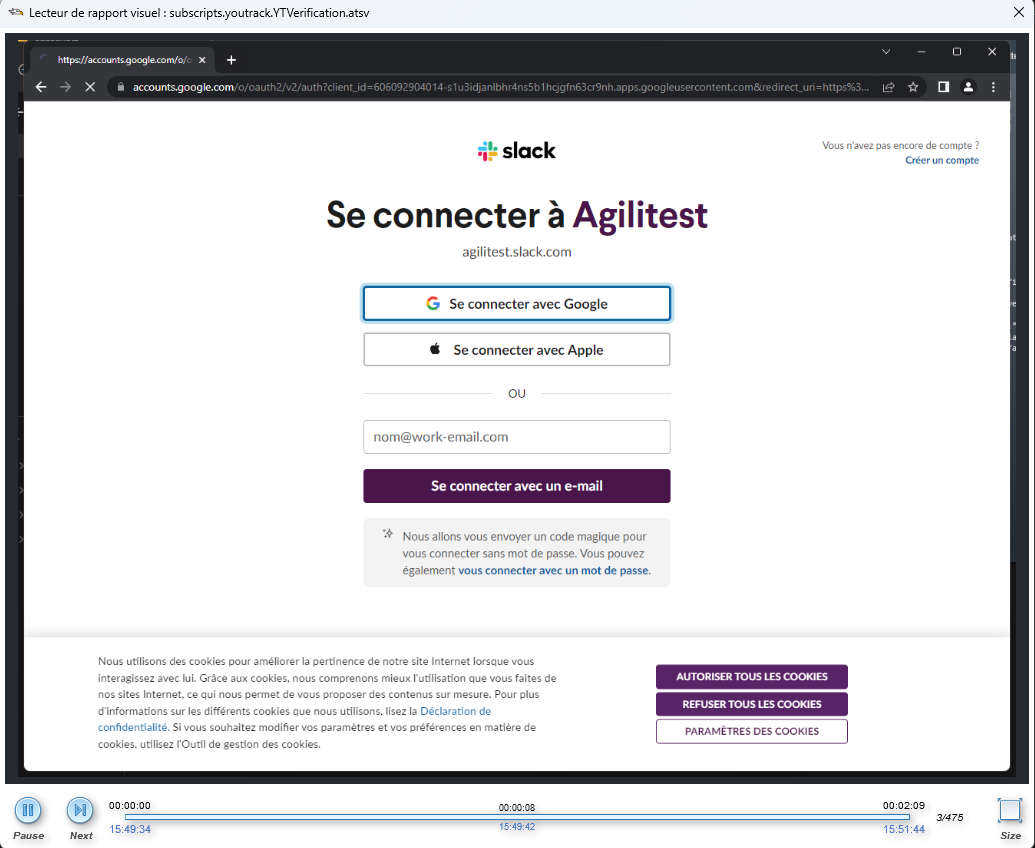Go back with the browser back arrow
The width and height of the screenshot is (1035, 848).
pyautogui.click(x=41, y=87)
